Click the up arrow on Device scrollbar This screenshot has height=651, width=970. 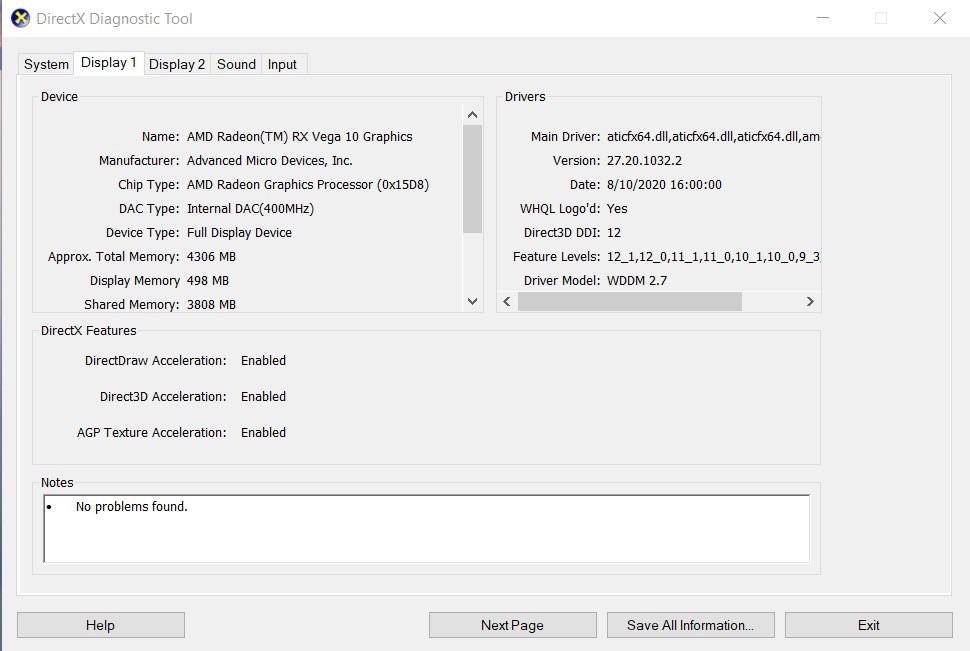tap(471, 113)
